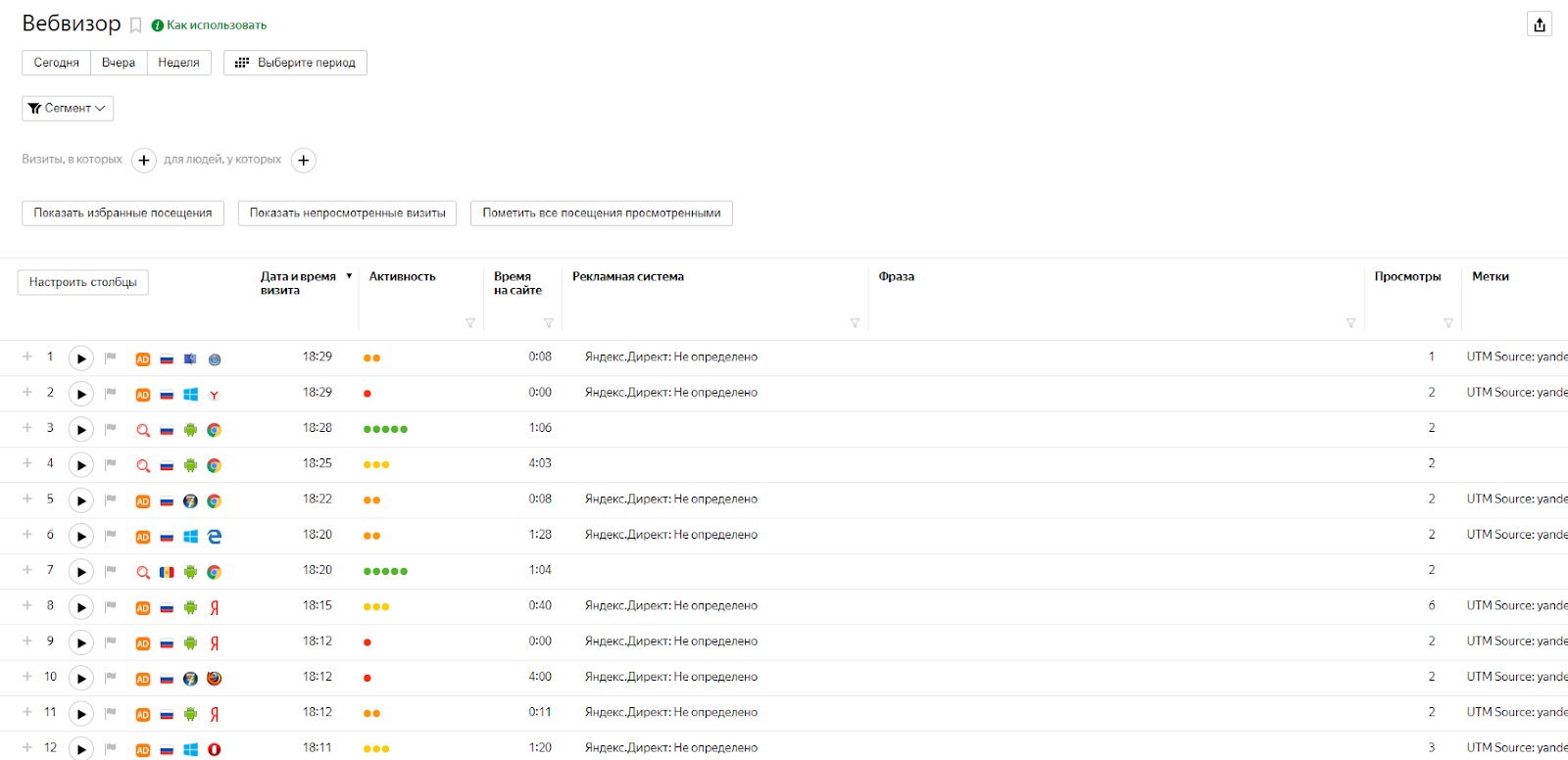Open filter for Активность column
This screenshot has height=760, width=1568.
click(x=470, y=323)
